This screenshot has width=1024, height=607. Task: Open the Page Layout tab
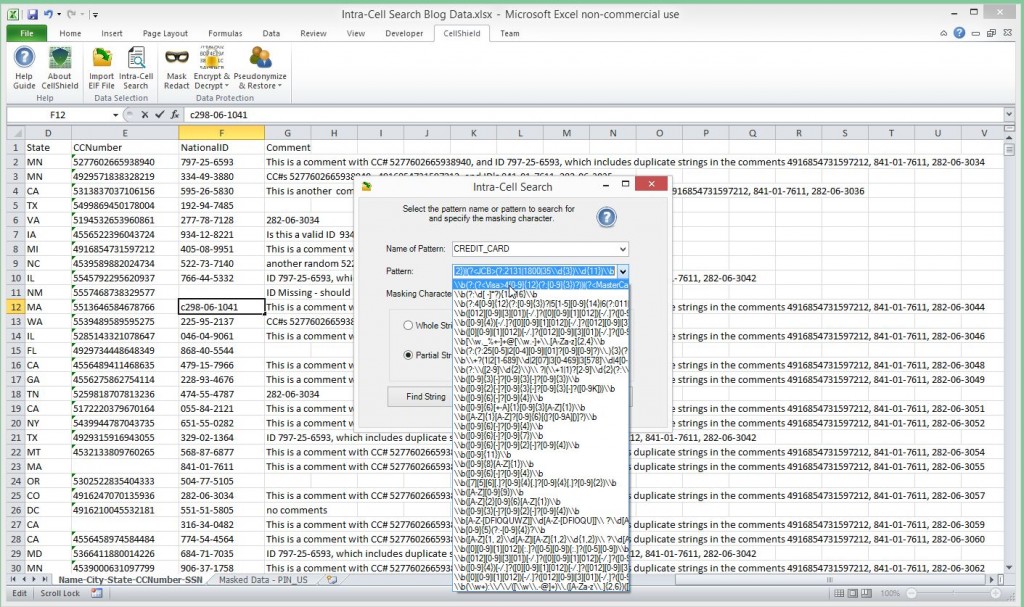pyautogui.click(x=165, y=33)
